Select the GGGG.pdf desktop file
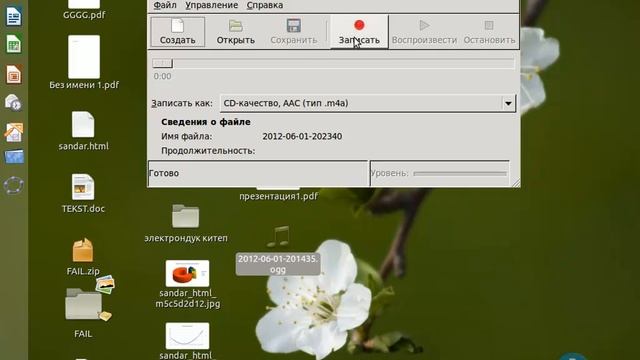Viewport: 640px width, 360px height. point(84,10)
